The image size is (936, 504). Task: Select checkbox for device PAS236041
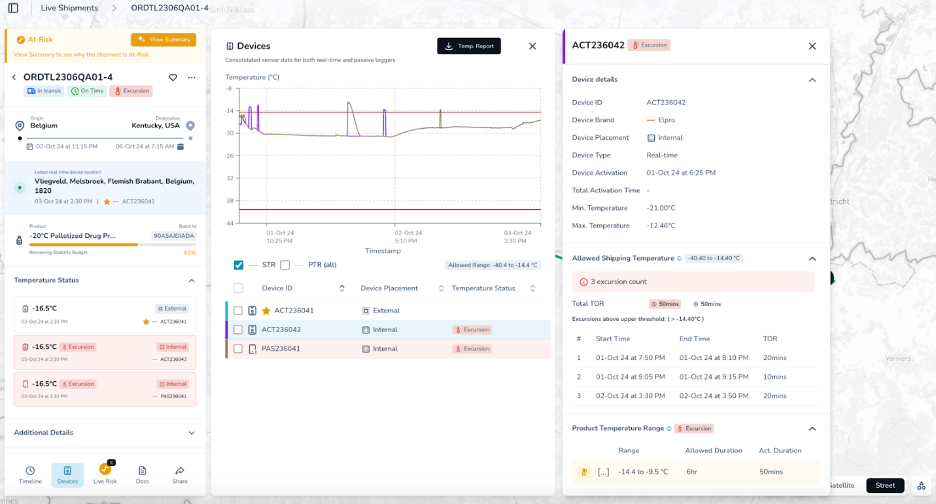point(238,349)
